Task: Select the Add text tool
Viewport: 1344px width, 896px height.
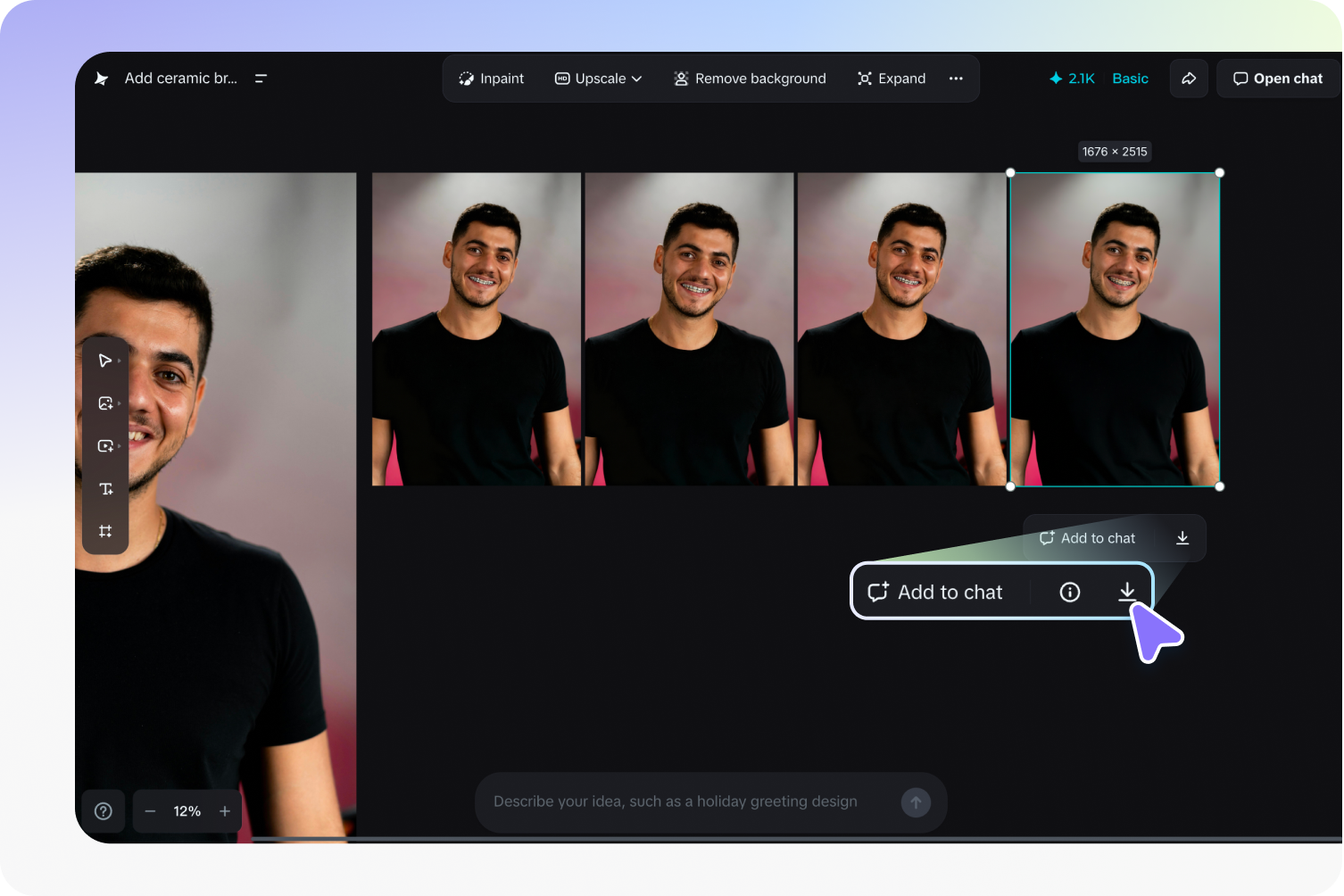Action: pyautogui.click(x=105, y=488)
